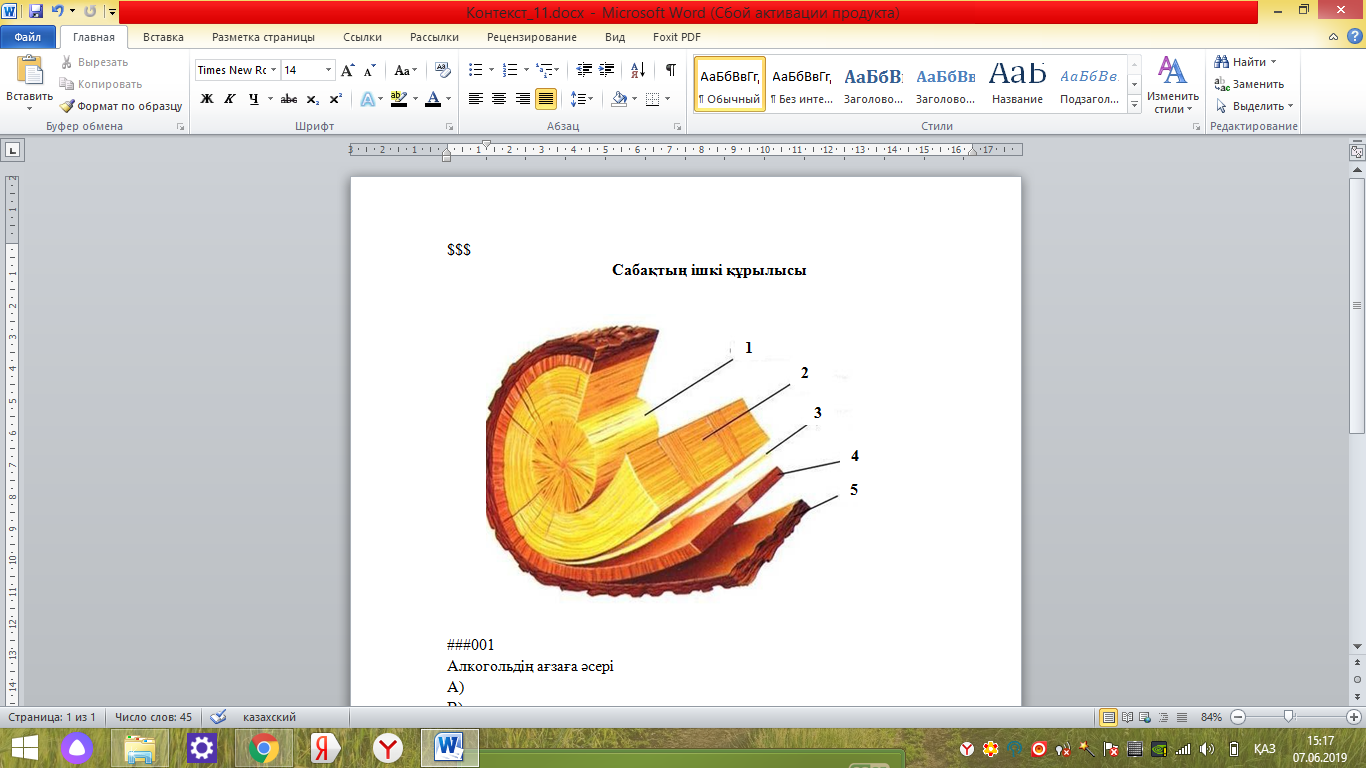The image size is (1366, 768).
Task: Clear formatting with the eraser icon
Action: 443,70
